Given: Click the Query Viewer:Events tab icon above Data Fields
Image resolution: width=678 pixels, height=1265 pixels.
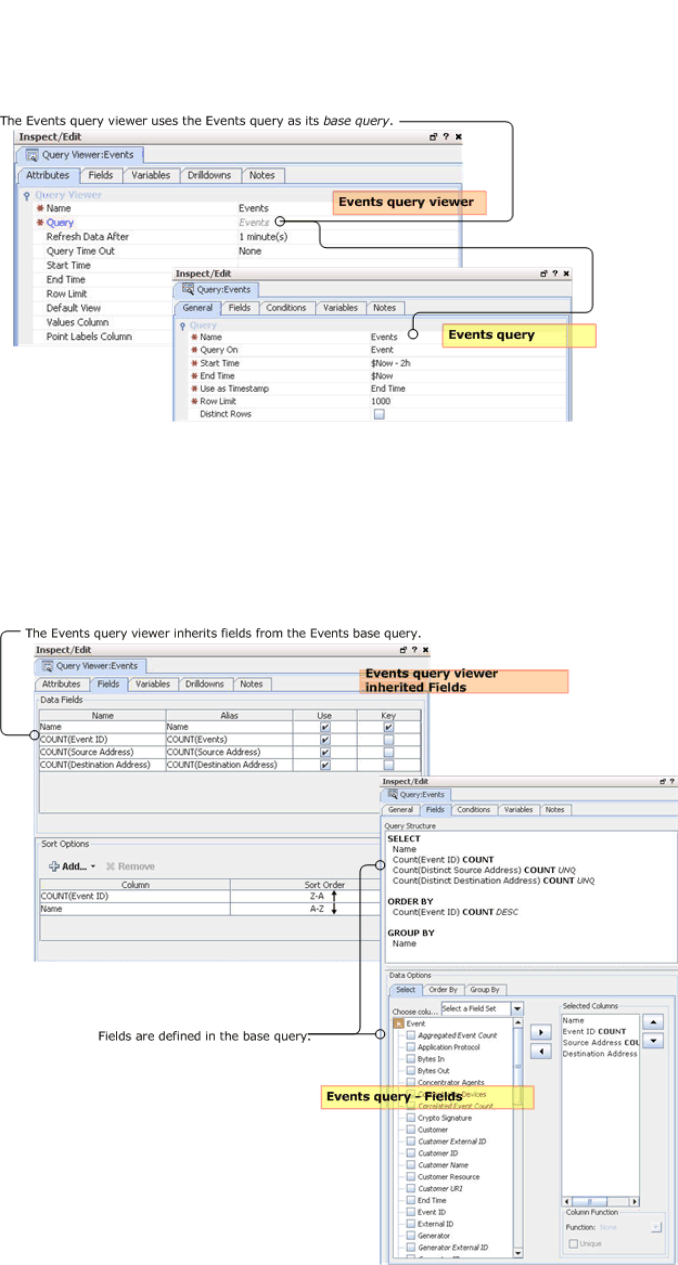Looking at the screenshot, I should click(46, 665).
